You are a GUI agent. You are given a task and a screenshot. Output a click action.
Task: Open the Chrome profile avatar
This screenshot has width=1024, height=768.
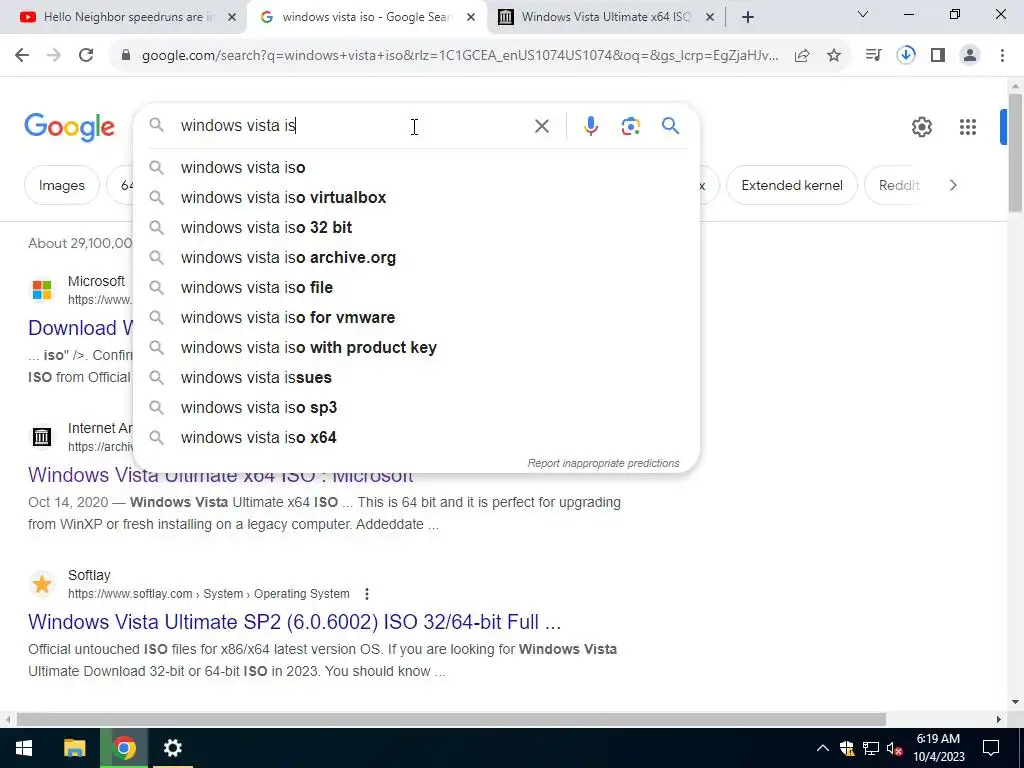970,56
